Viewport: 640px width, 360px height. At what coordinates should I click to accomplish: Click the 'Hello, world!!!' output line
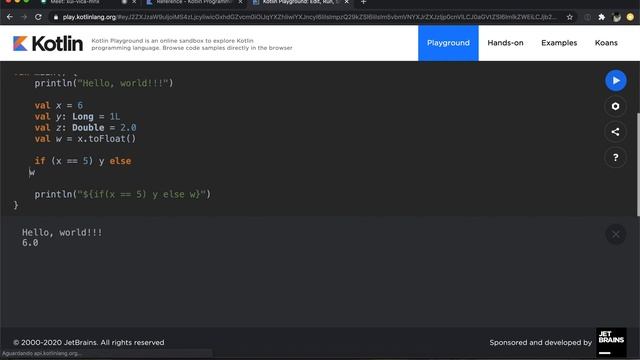(62, 232)
